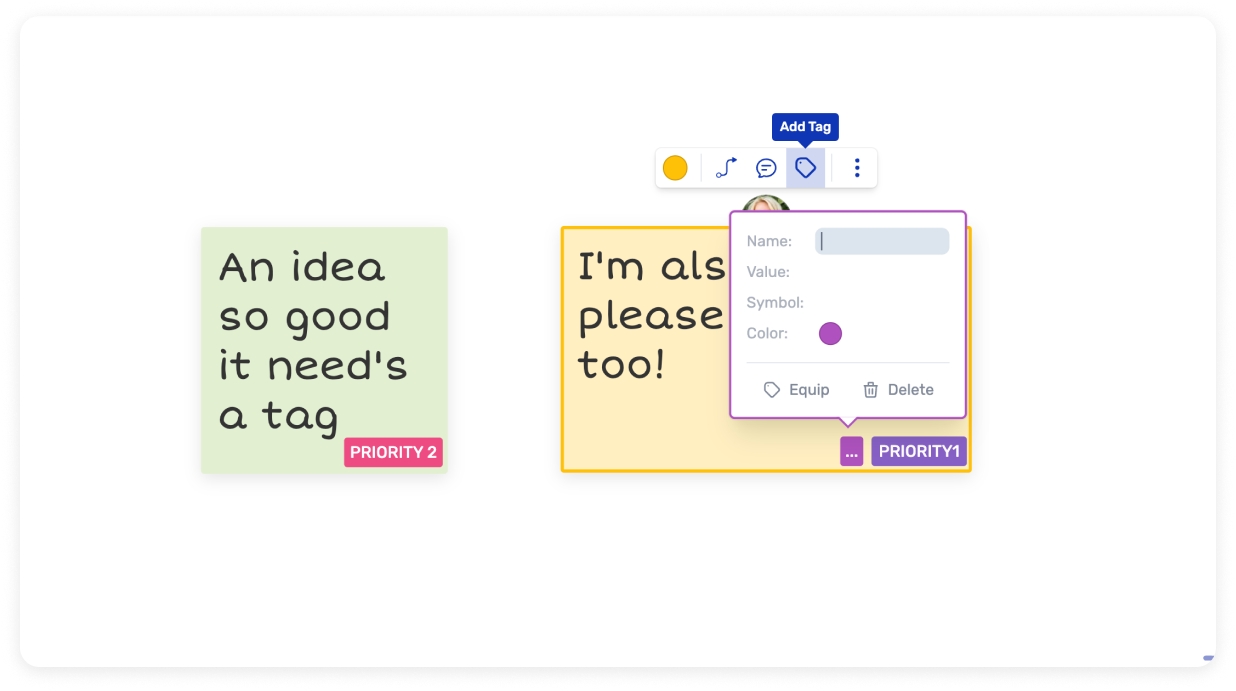The image size is (1236, 691).
Task: Click the Add Tag icon in toolbar
Action: tap(806, 168)
